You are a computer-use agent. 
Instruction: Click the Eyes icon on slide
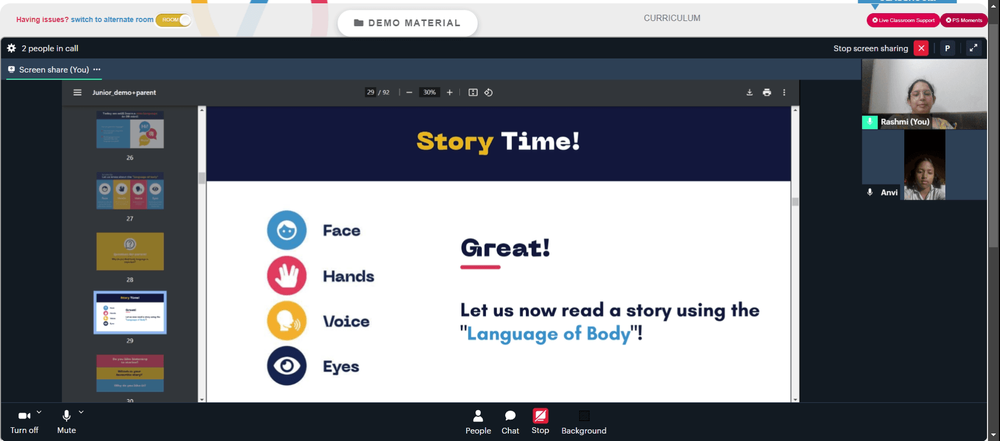[x=286, y=366]
